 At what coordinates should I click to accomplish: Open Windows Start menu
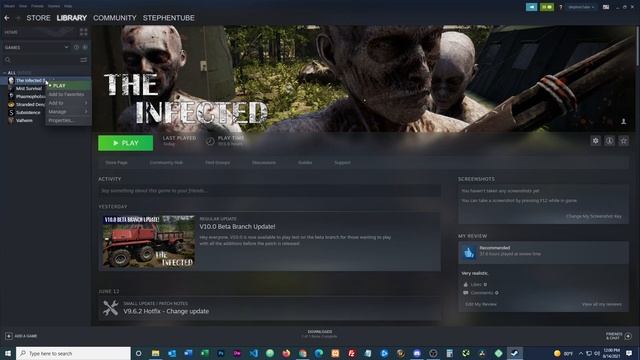[7, 353]
